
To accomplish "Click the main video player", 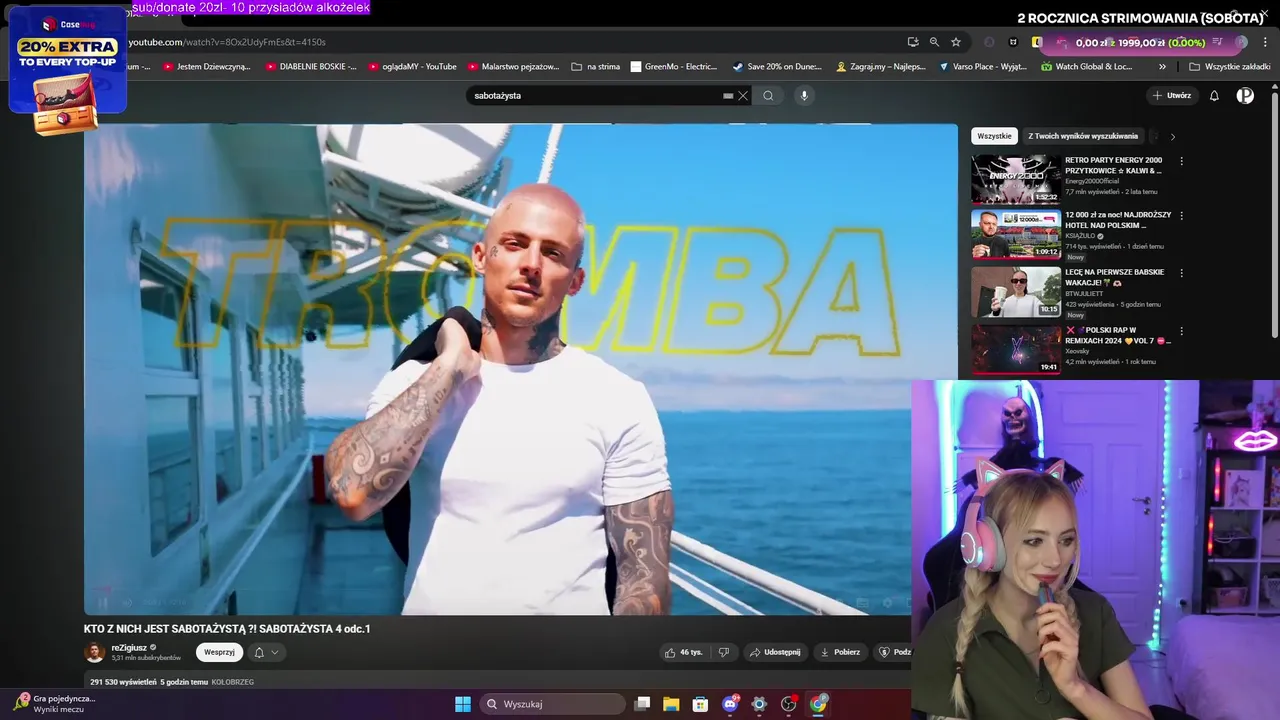I will [520, 369].
